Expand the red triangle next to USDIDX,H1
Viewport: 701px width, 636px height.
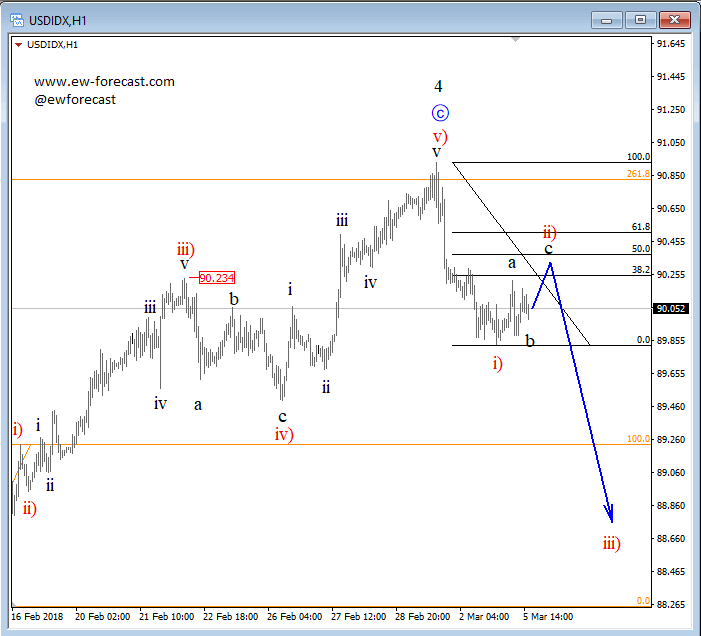pos(18,45)
